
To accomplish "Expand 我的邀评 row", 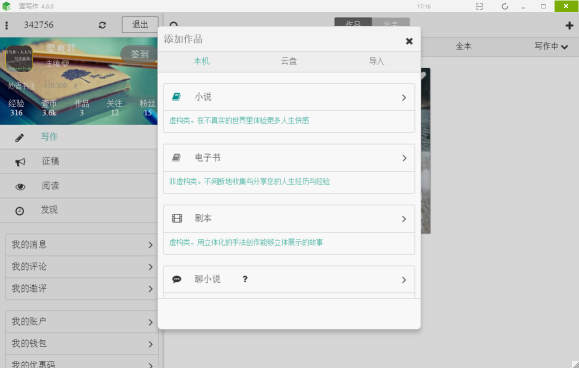I will (x=82, y=289).
